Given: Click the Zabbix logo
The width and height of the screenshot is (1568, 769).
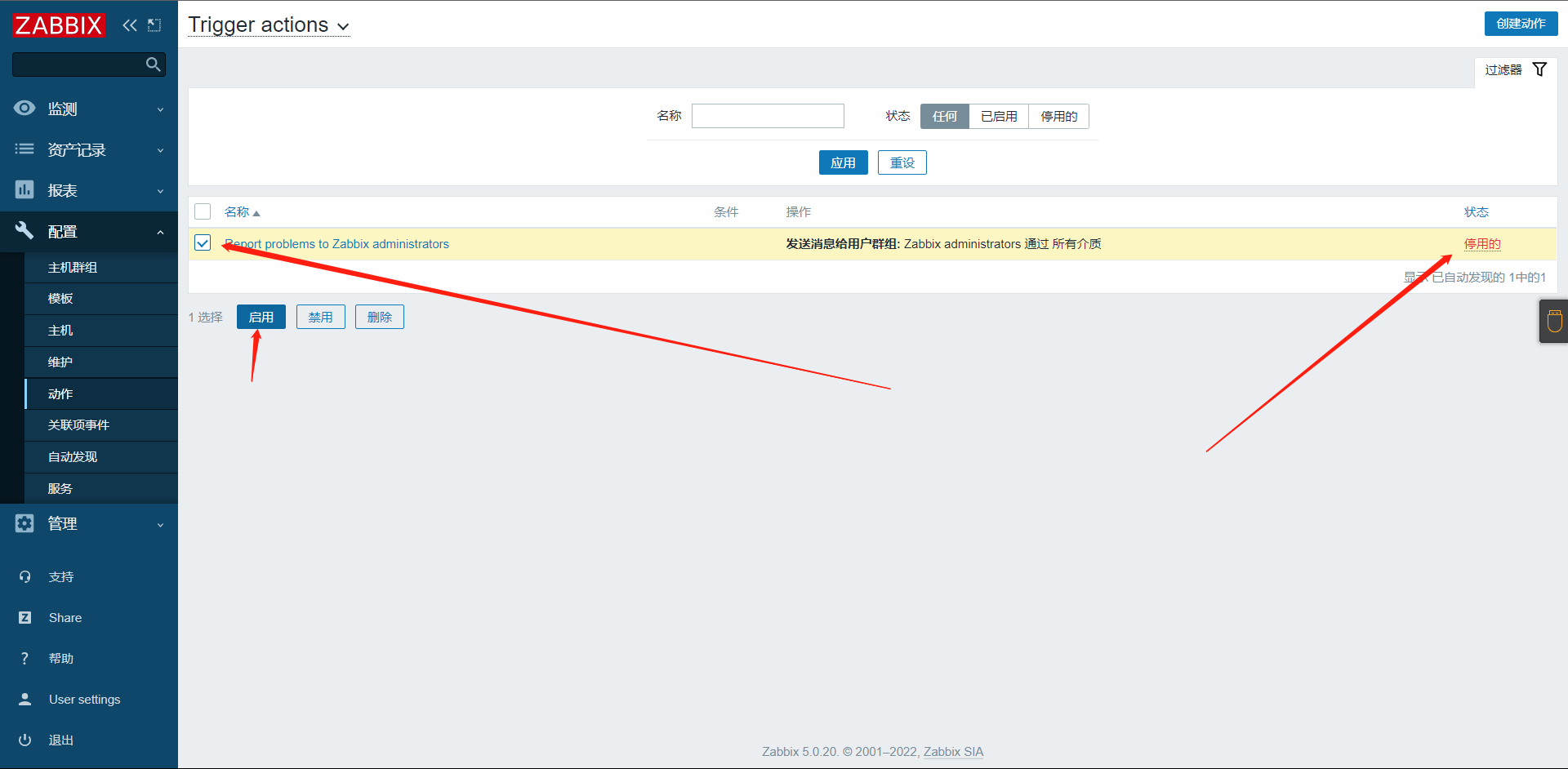Looking at the screenshot, I should pos(58,25).
